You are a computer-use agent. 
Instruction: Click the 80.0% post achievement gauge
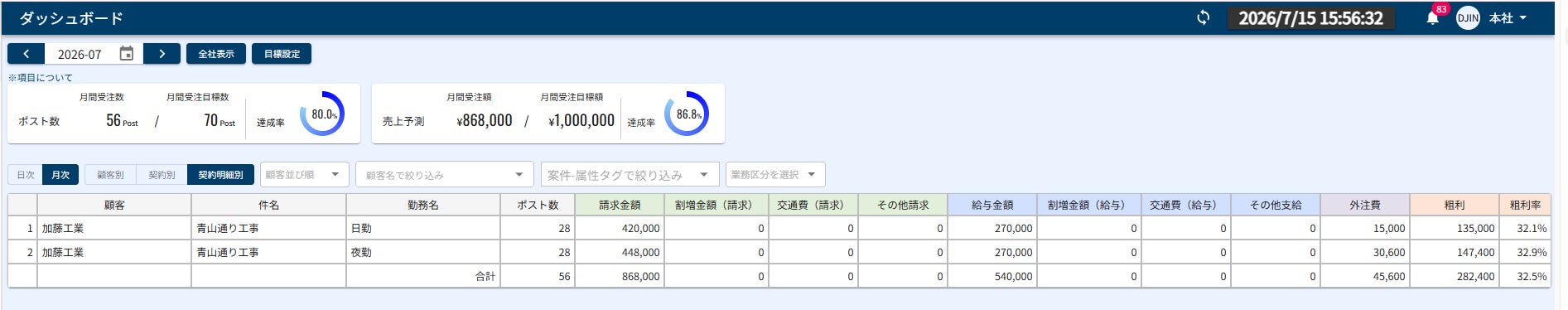pyautogui.click(x=322, y=114)
